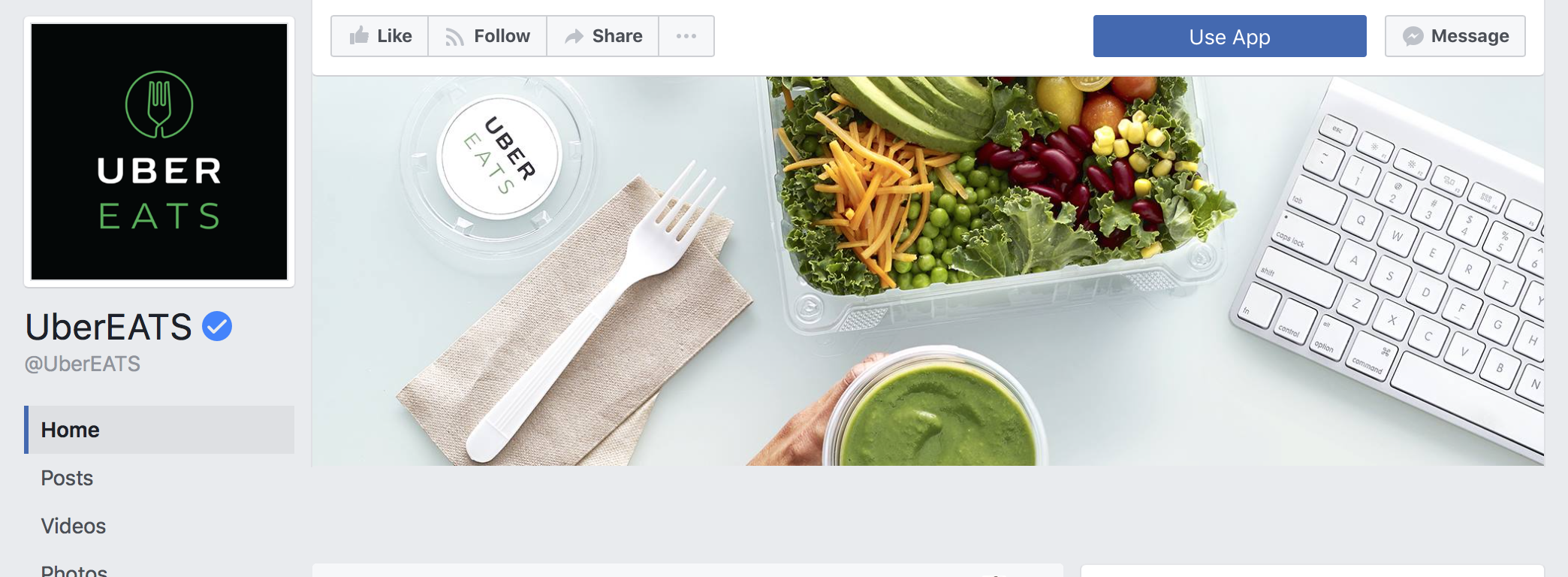
Task: Click the Messenger icon in Message button
Action: tap(1413, 36)
